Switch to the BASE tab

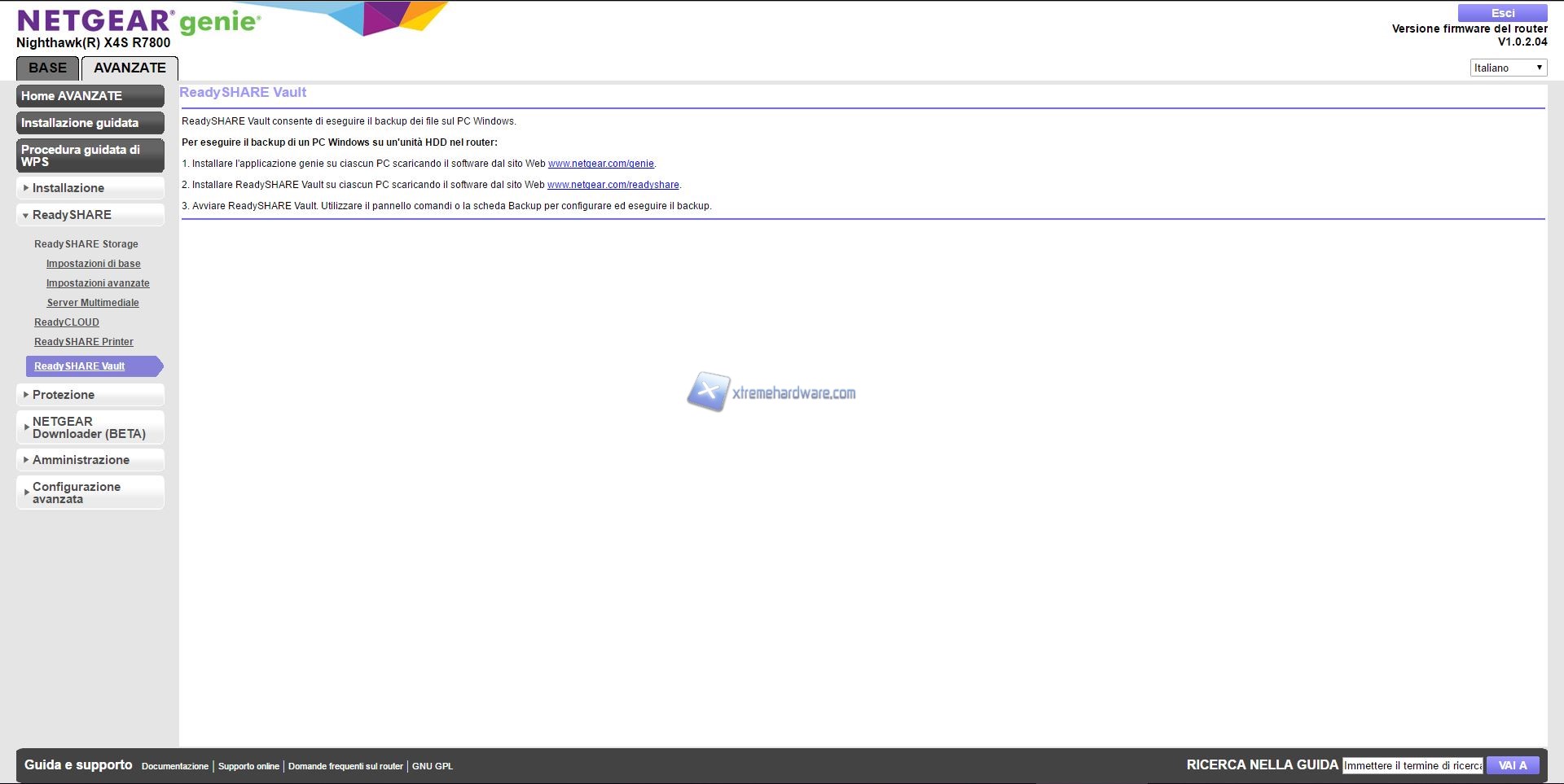(x=47, y=68)
